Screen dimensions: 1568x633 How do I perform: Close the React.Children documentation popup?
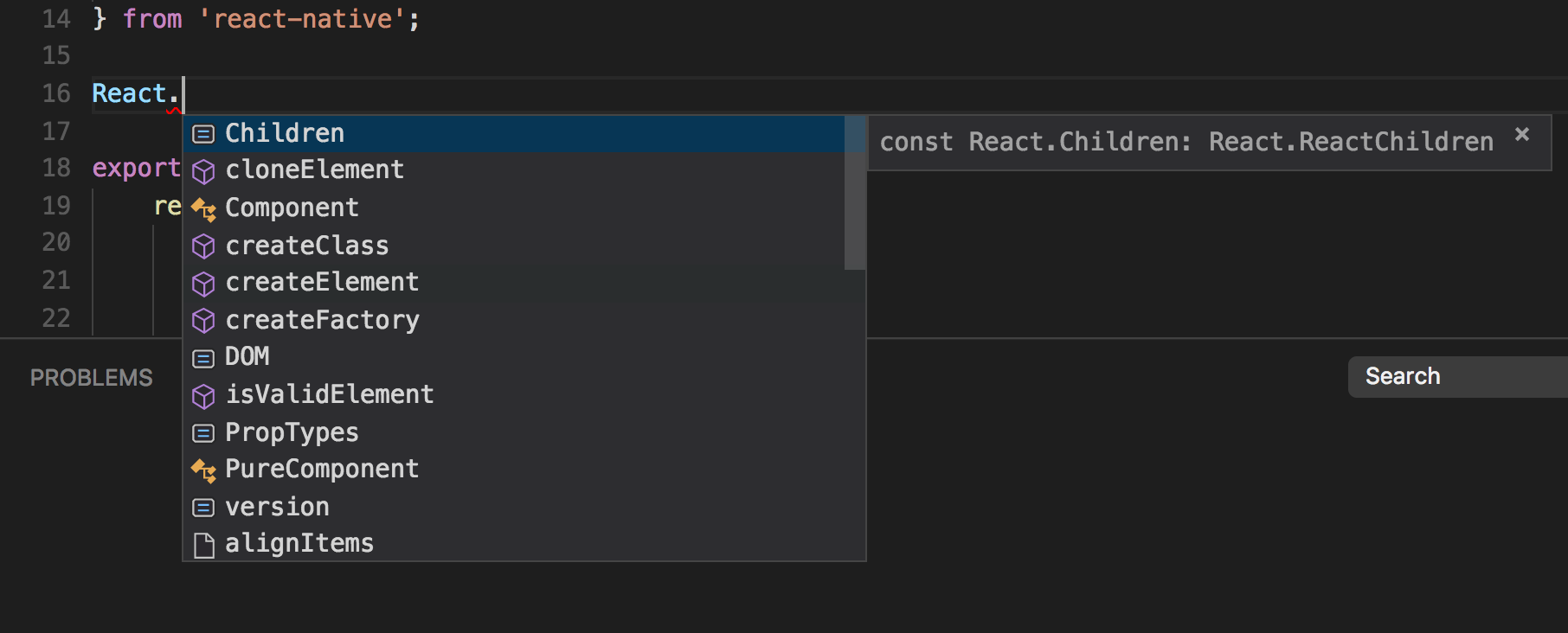pyautogui.click(x=1521, y=135)
